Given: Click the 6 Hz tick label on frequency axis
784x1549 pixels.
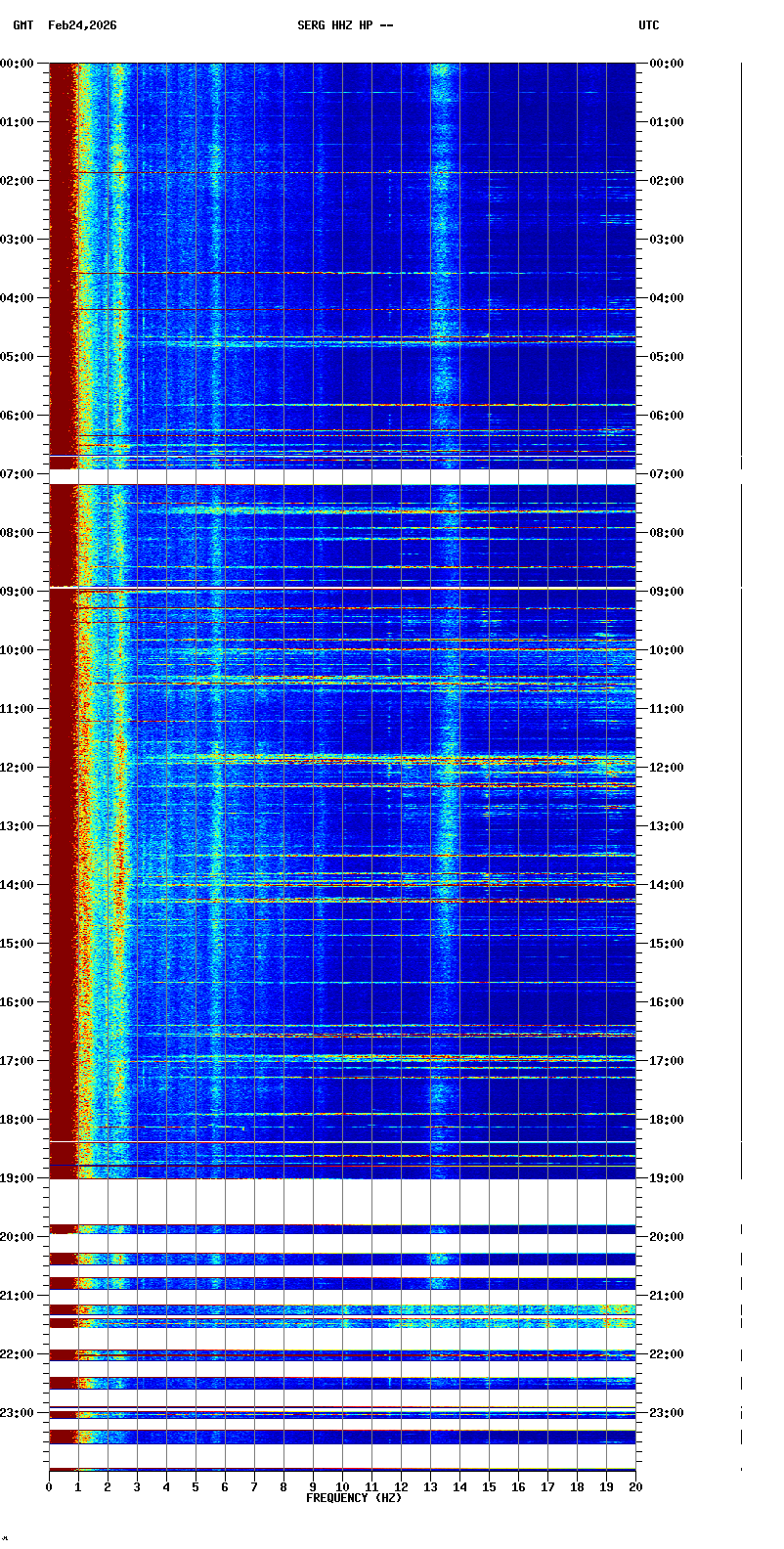Looking at the screenshot, I should coord(225,1487).
